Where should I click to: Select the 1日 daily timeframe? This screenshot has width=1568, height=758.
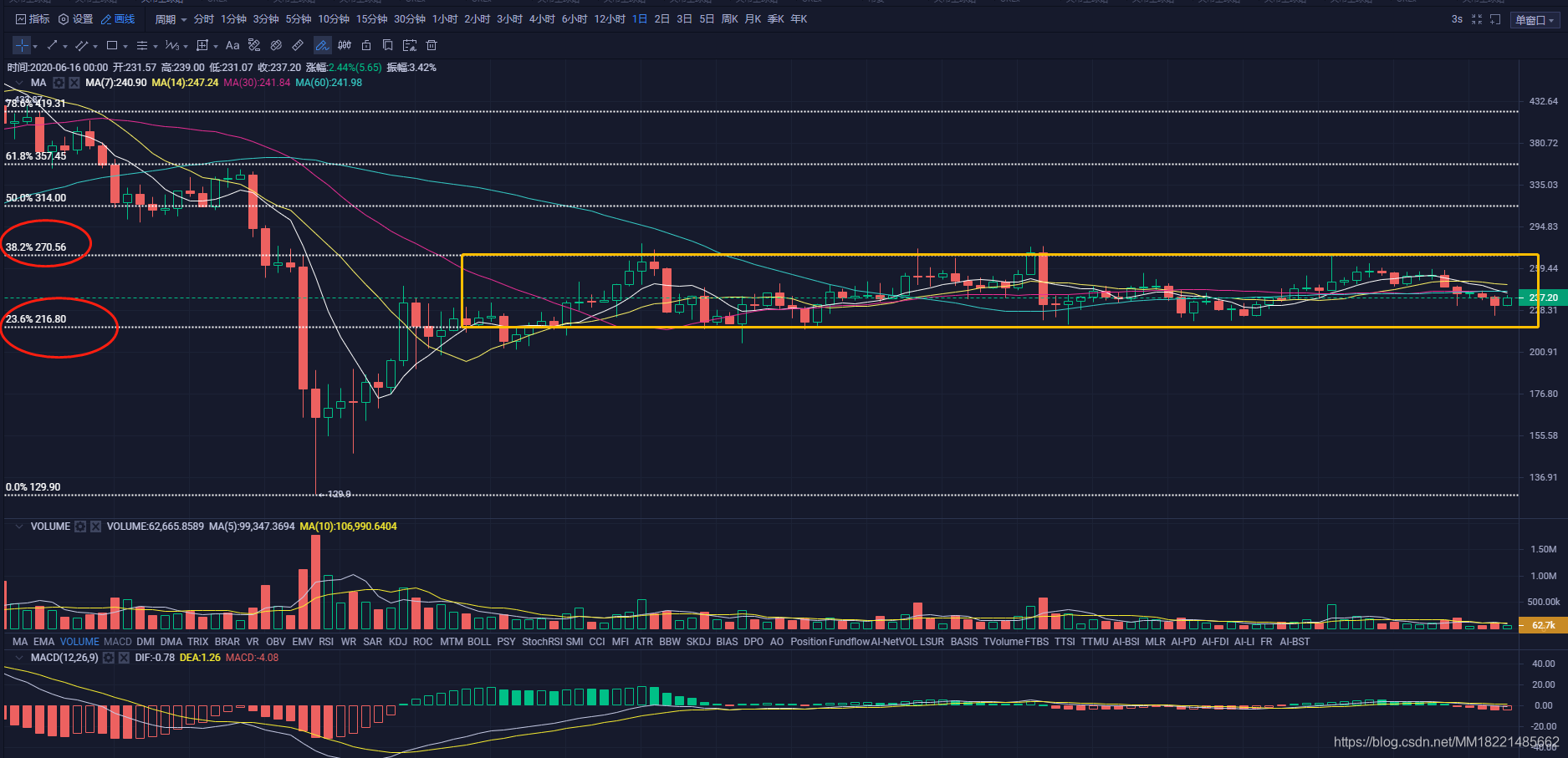click(640, 18)
